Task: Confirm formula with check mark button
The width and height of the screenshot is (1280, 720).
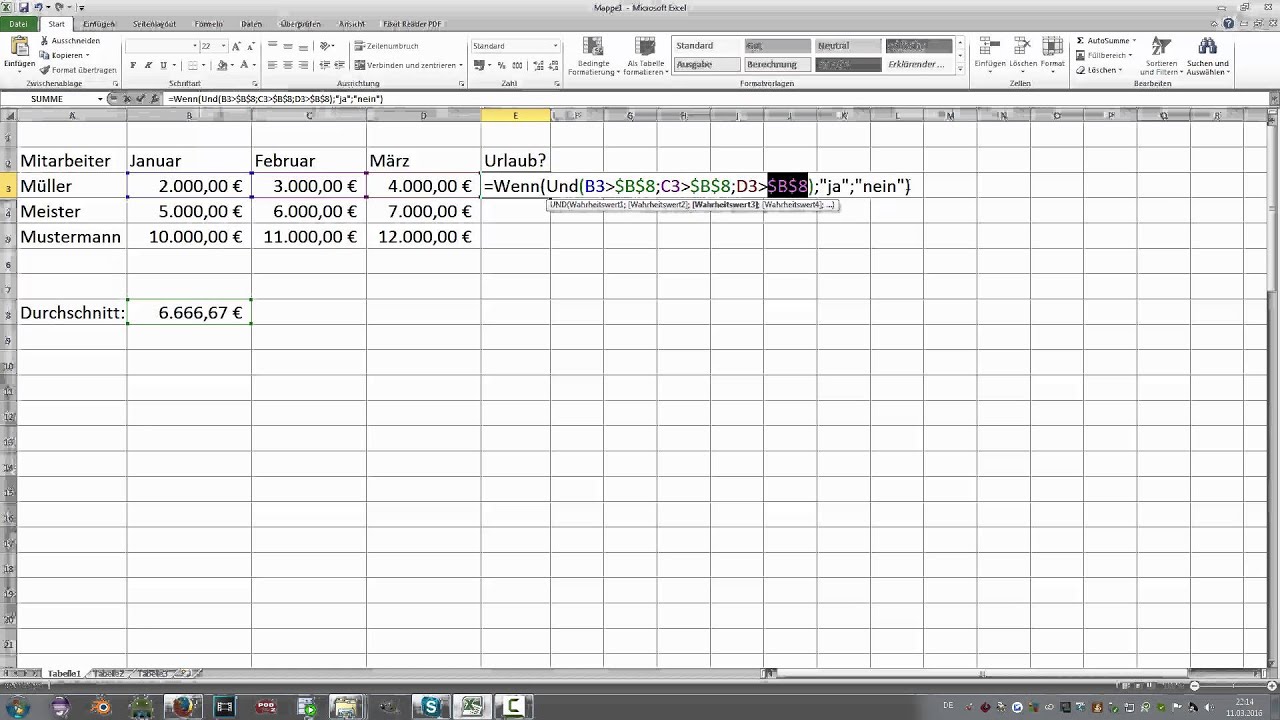Action: [x=141, y=99]
